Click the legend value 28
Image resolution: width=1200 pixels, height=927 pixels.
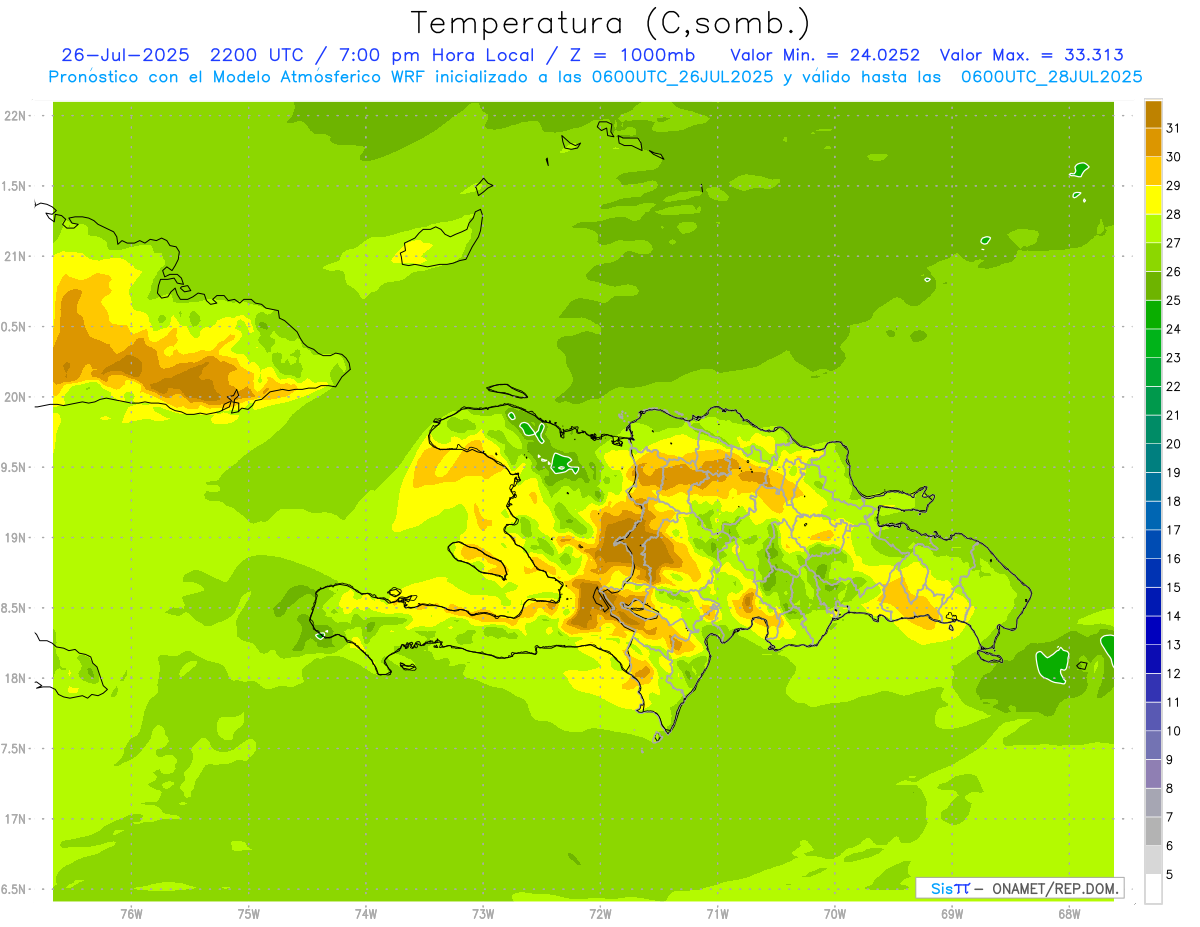(1173, 214)
